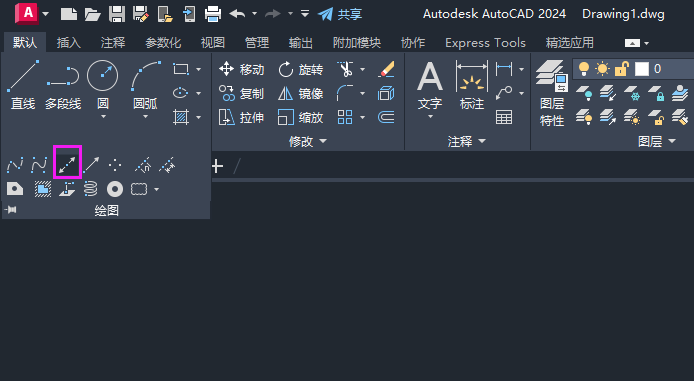The width and height of the screenshot is (694, 381).
Task: Switch to the 插入 tab
Action: (x=69, y=43)
